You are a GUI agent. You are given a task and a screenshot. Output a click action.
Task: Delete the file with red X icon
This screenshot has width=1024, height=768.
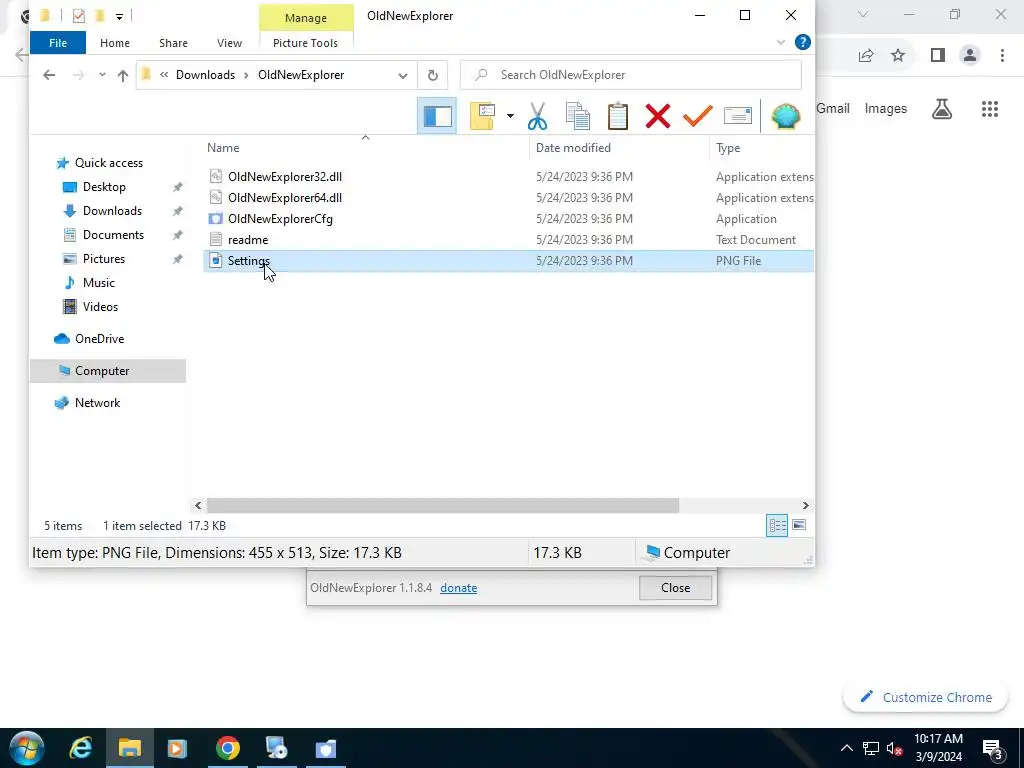(658, 116)
